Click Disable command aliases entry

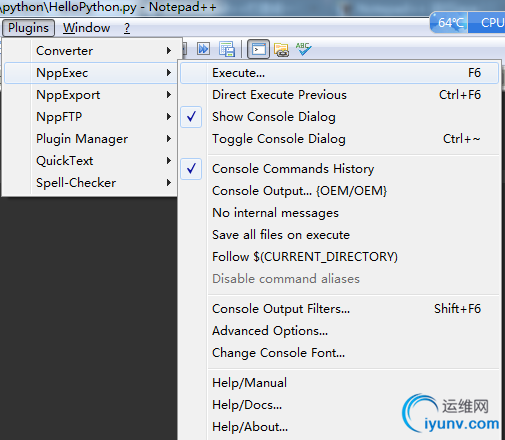pos(339,279)
